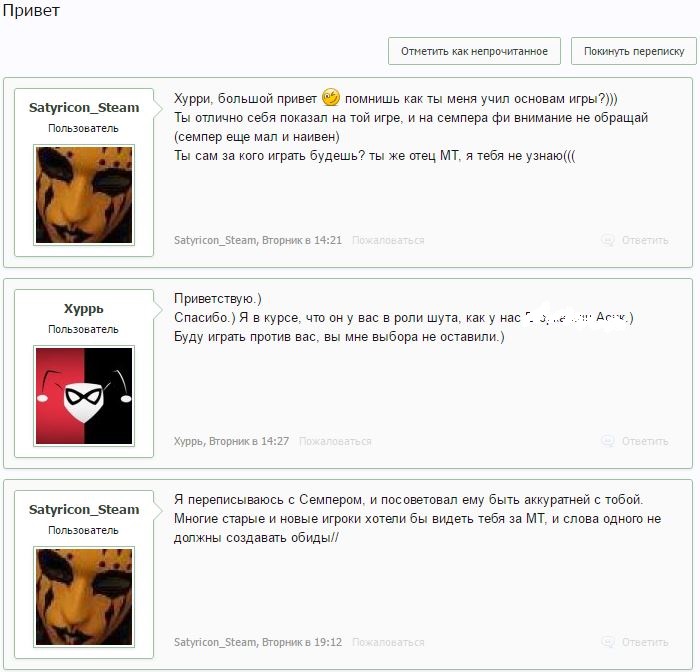Click the reply speech-bubble icon in Хуррь's message
The height and width of the screenshot is (672, 700).
point(608,441)
